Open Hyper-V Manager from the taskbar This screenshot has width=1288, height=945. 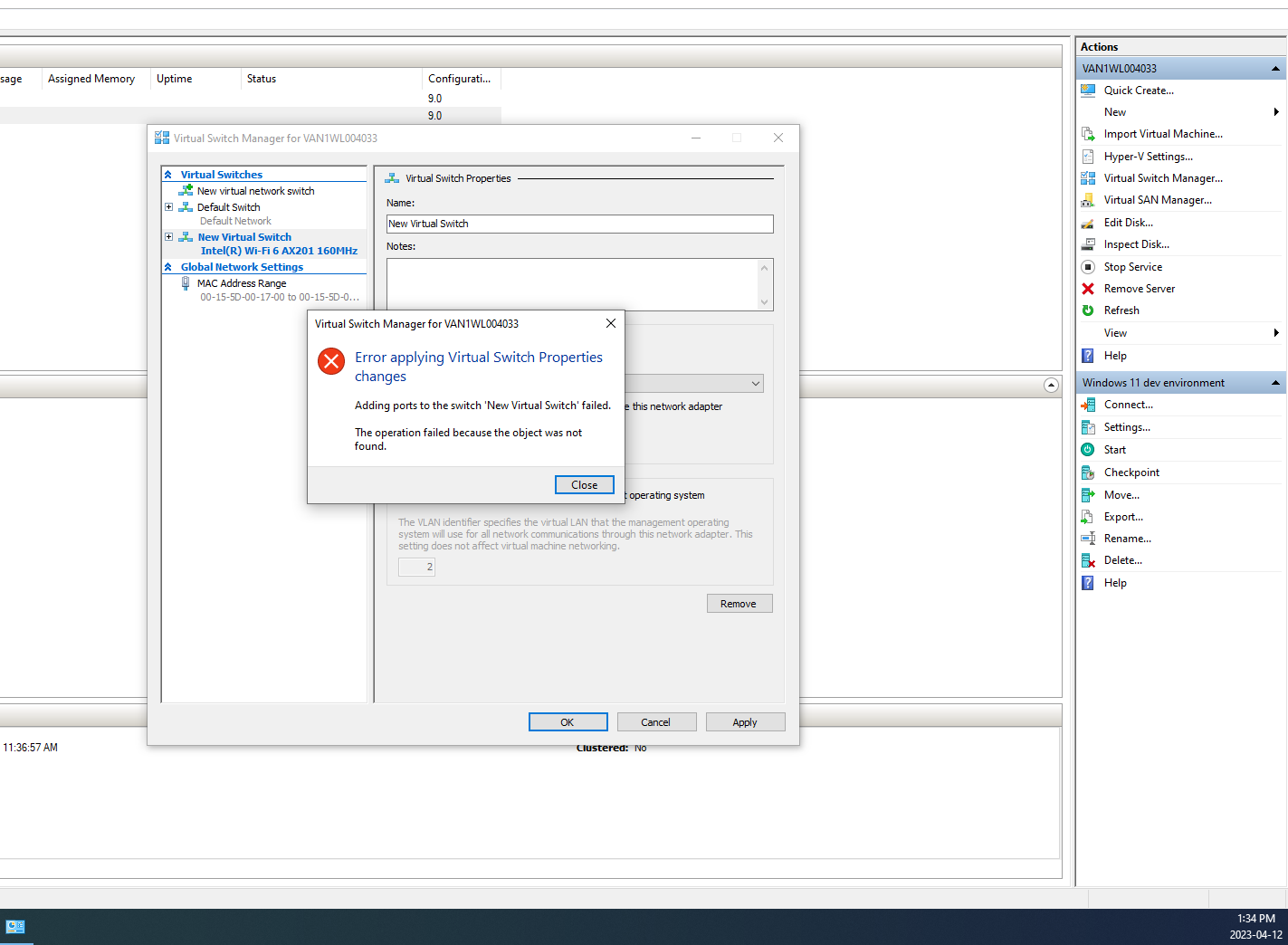[15, 926]
